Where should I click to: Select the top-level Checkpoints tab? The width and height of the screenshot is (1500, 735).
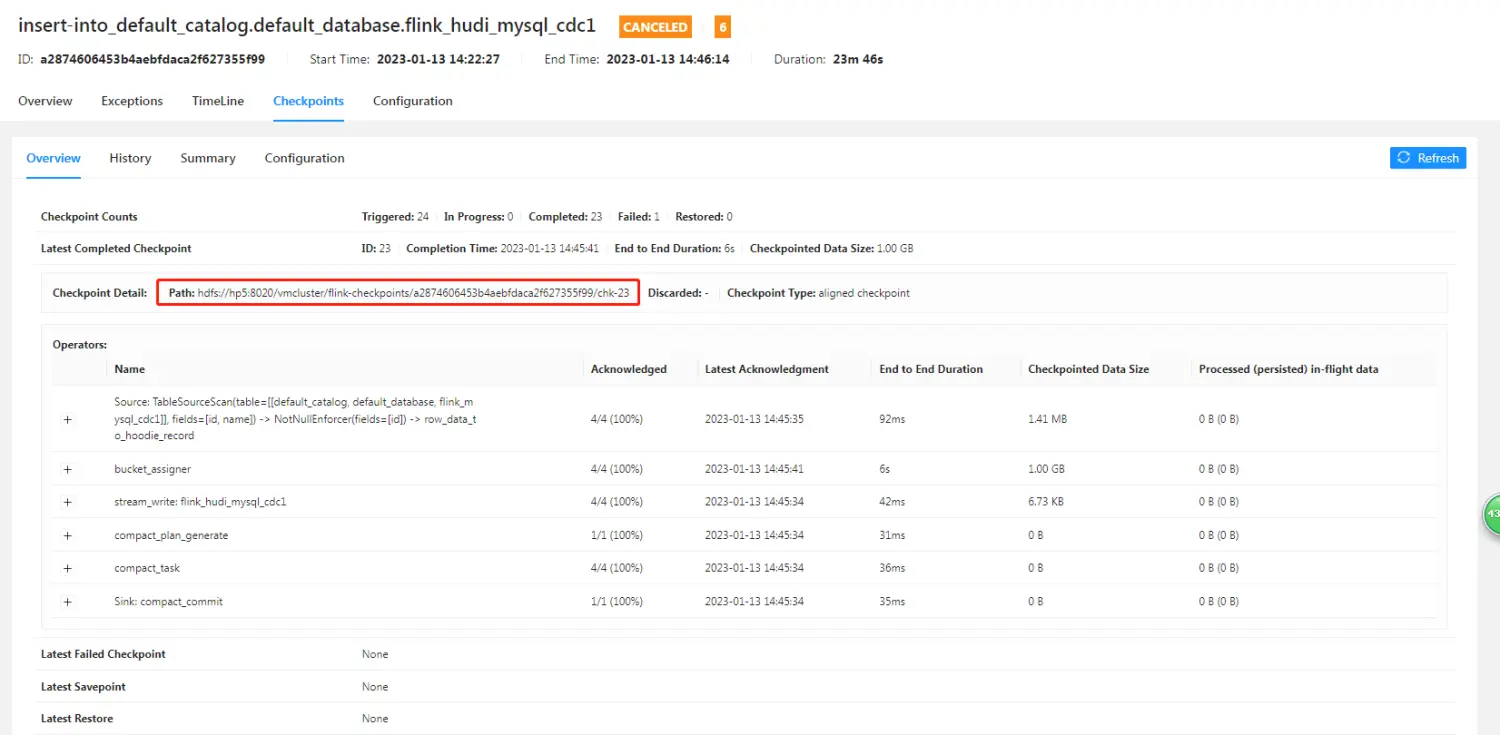click(x=308, y=101)
